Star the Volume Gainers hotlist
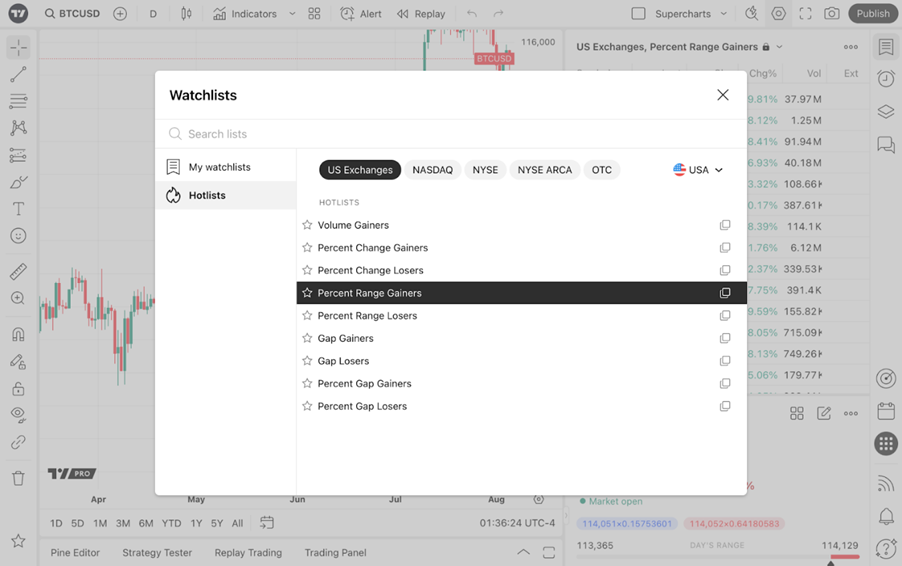This screenshot has width=902, height=566. pos(307,225)
